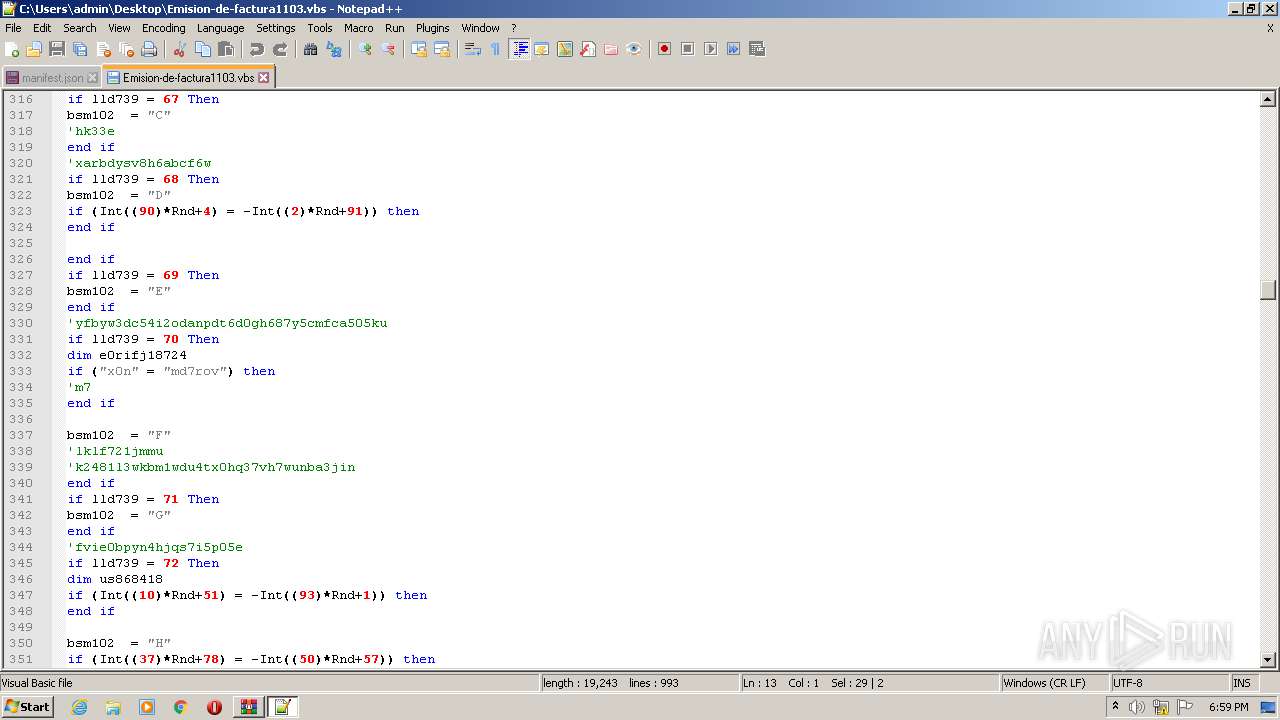The width and height of the screenshot is (1280, 720).
Task: Close the Emision-de-factura1103.vbs tab
Action: [x=264, y=77]
